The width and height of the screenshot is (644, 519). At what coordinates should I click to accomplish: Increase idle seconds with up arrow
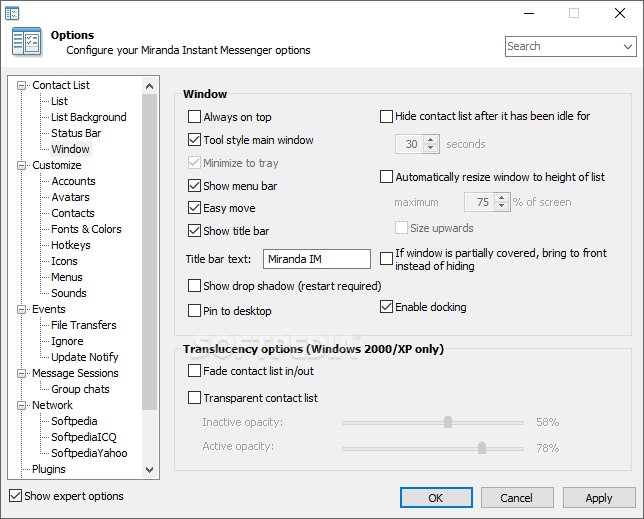(430, 140)
